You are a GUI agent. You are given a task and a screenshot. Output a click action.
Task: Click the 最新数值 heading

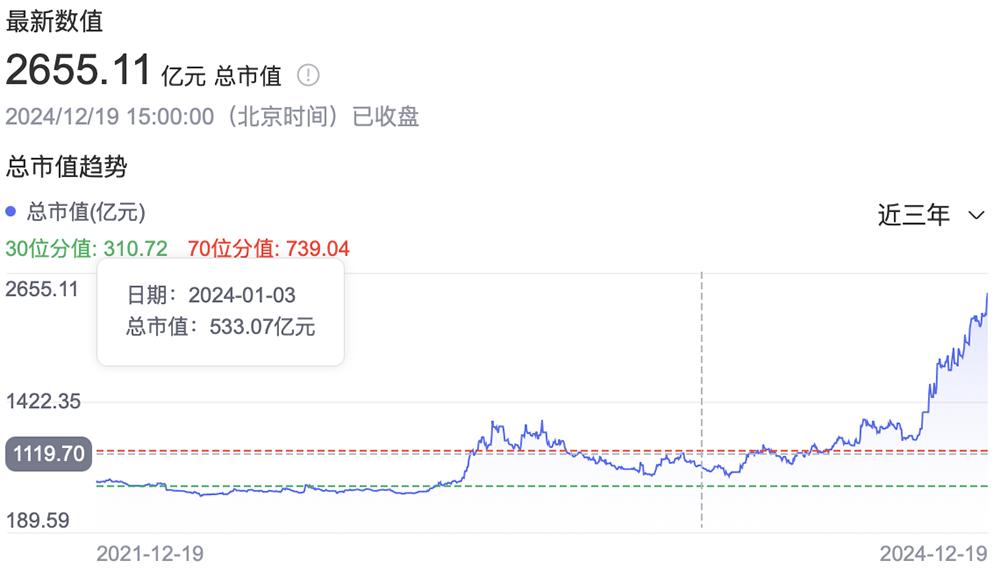(54, 20)
